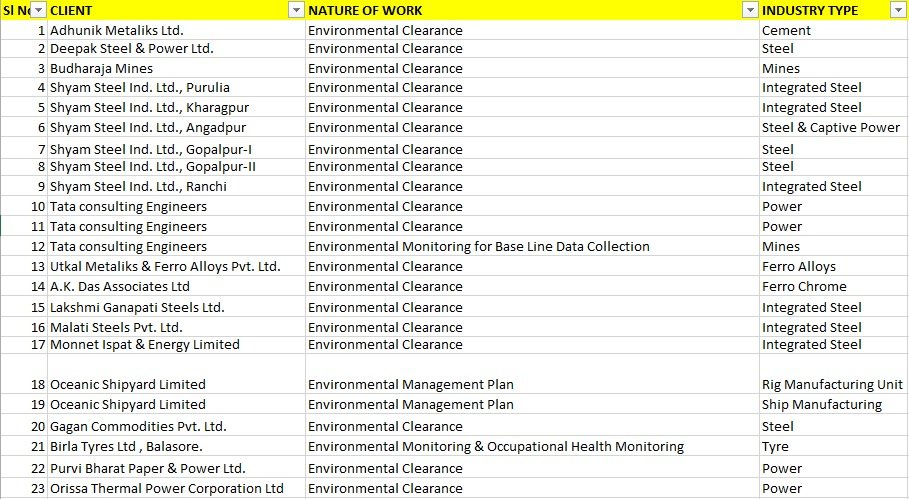Select cell Shyam Steel Ind. Ltd., Gopalpur-II

pos(176,167)
